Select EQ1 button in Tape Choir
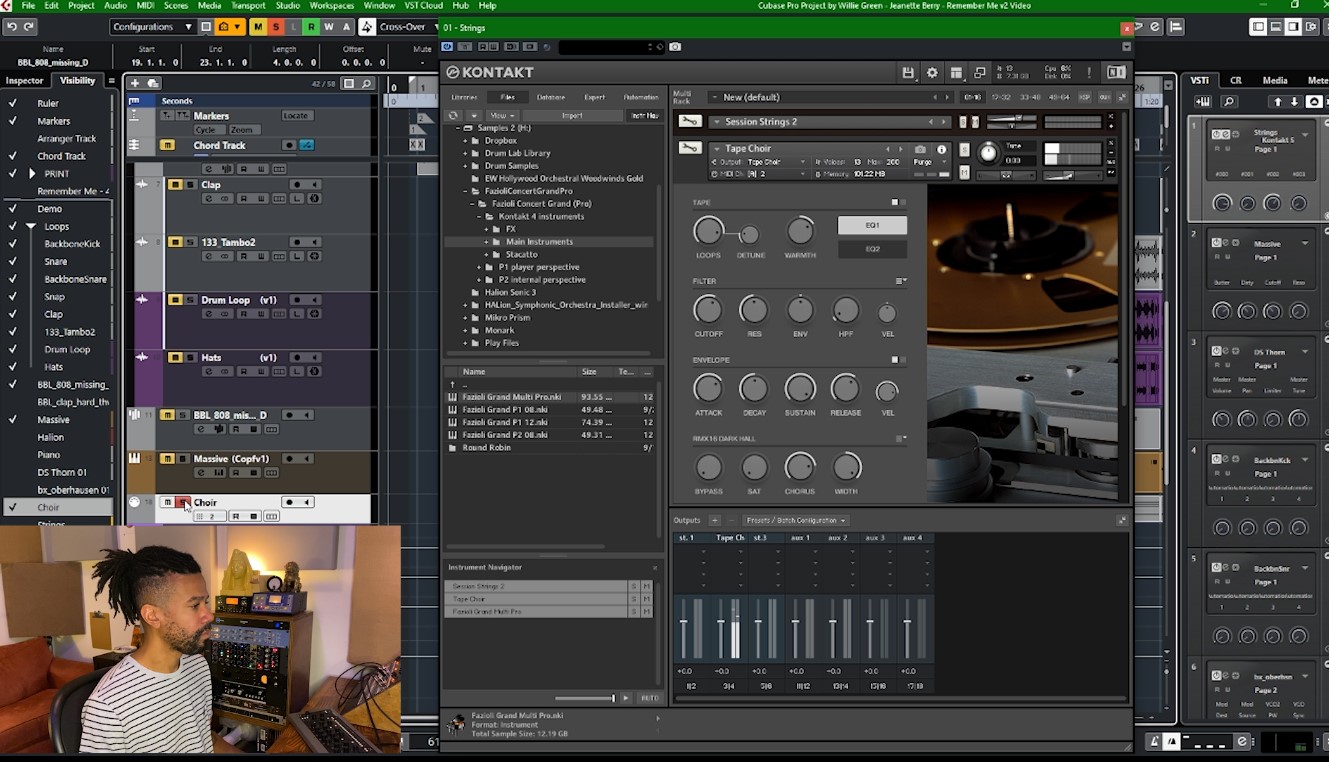1329x762 pixels. 872,225
